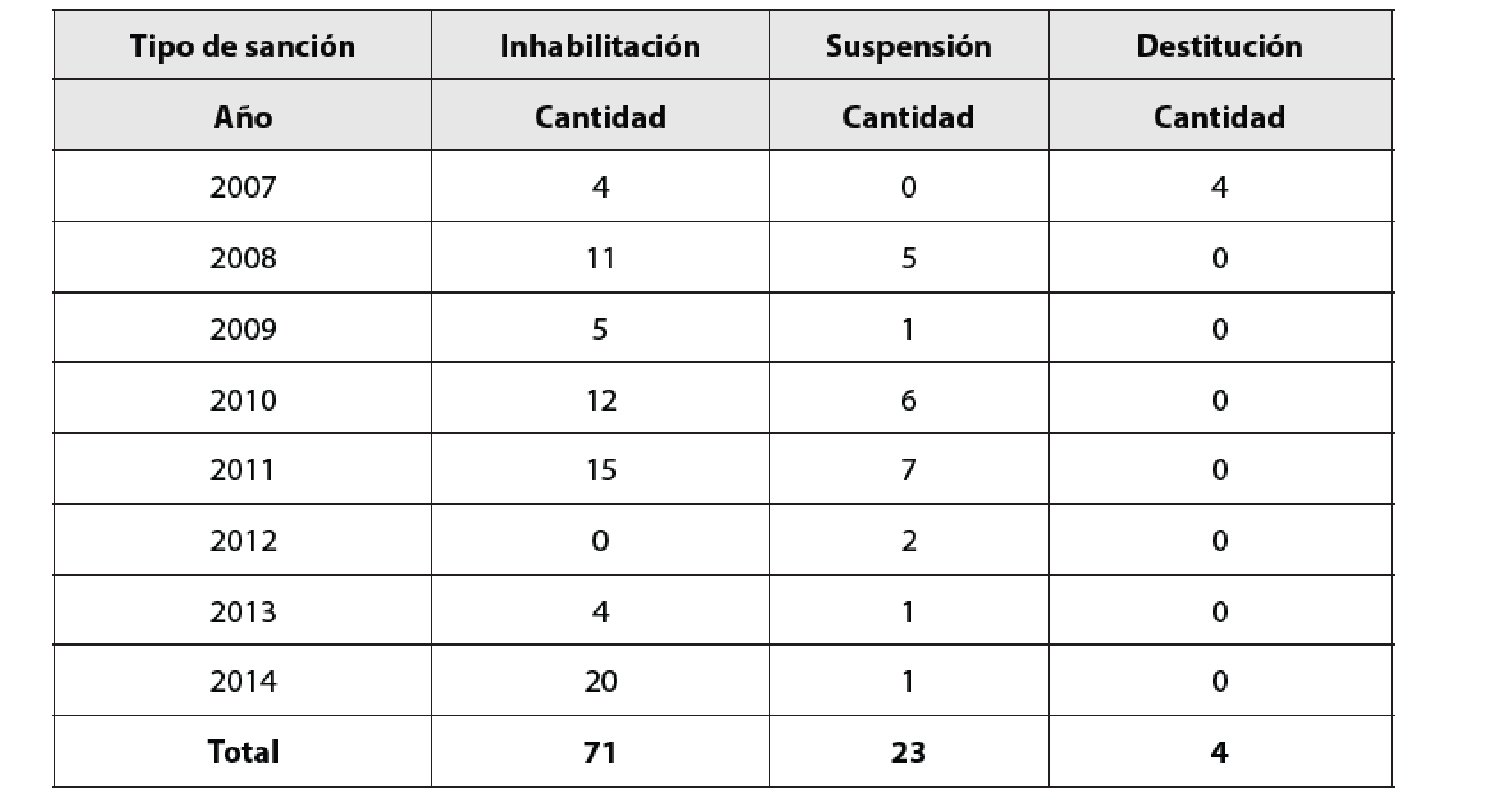Click the 2010 year cell

(x=242, y=400)
